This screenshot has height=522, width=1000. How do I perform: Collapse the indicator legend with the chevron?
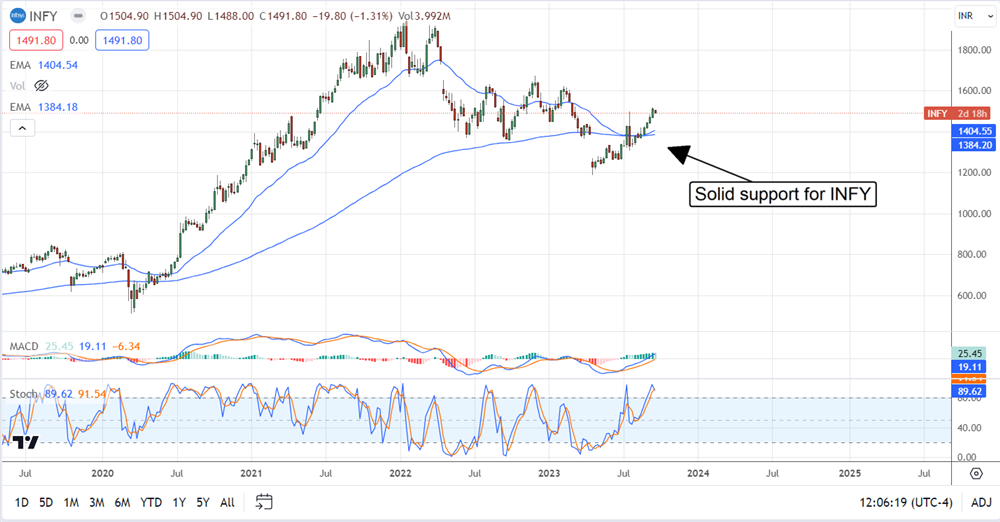tap(22, 128)
